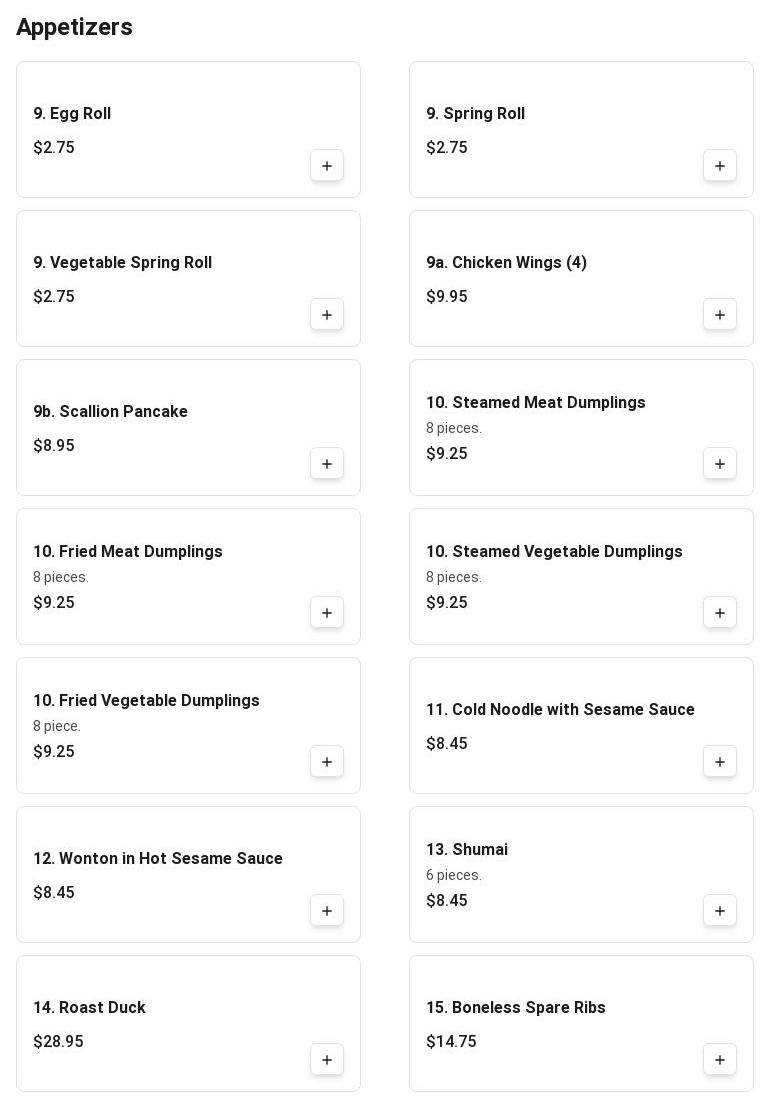
Task: Click plus icon for Wonton in Hot Sesame Sauce
Action: [x=327, y=911]
